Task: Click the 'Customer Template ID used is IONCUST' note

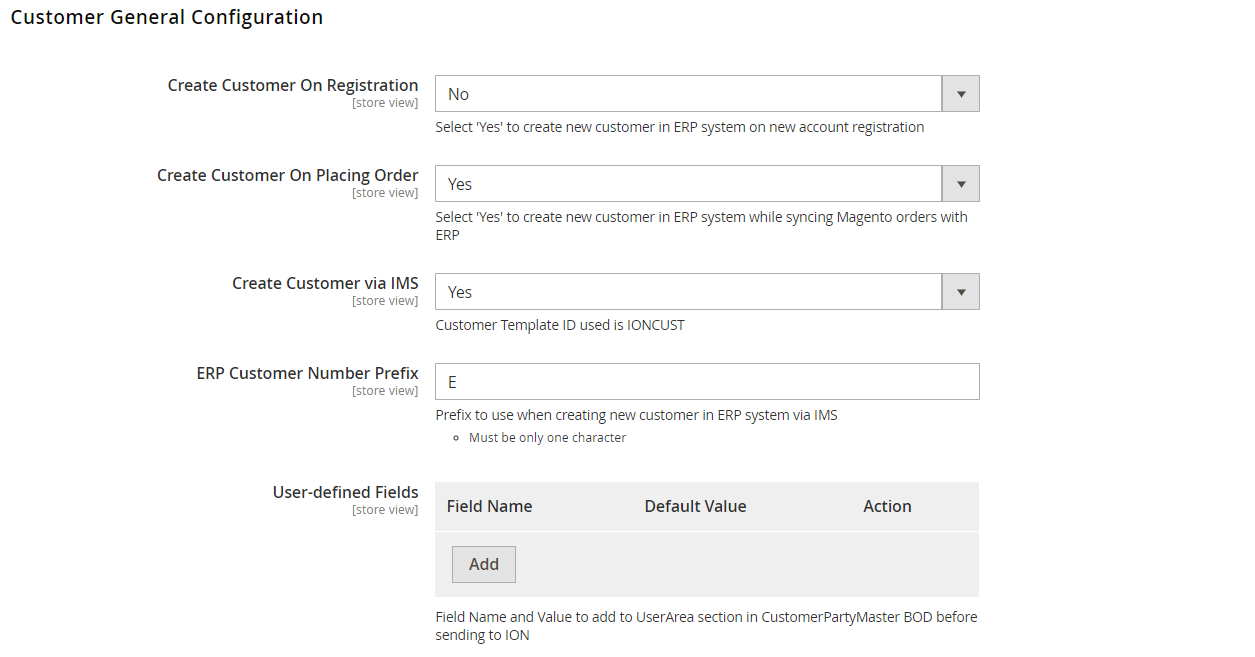Action: (560, 325)
